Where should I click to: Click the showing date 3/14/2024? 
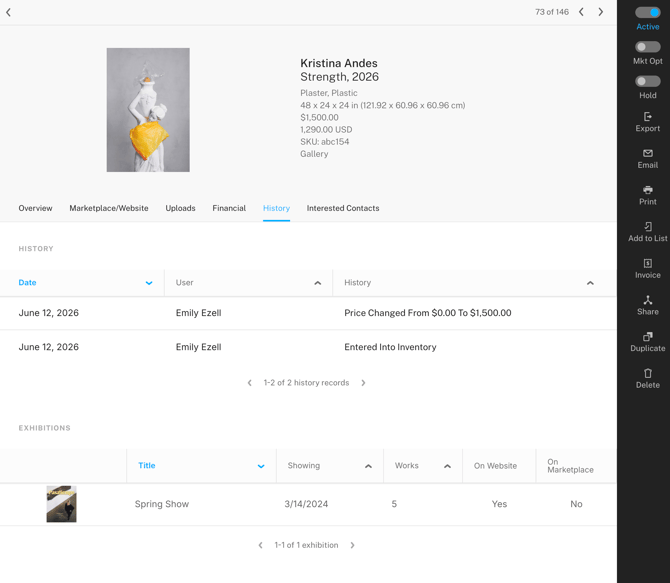click(306, 504)
